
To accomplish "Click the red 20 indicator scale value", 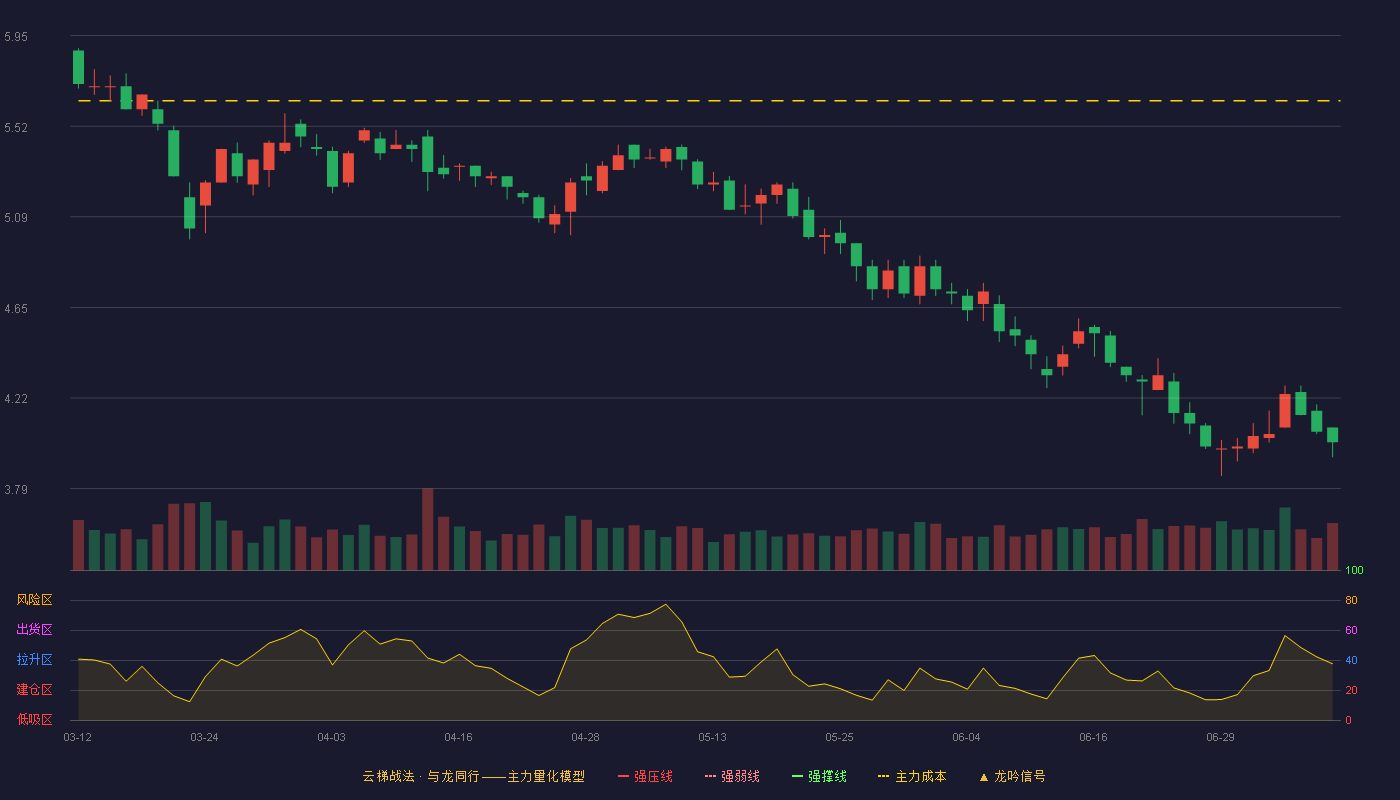I will click(x=1351, y=690).
